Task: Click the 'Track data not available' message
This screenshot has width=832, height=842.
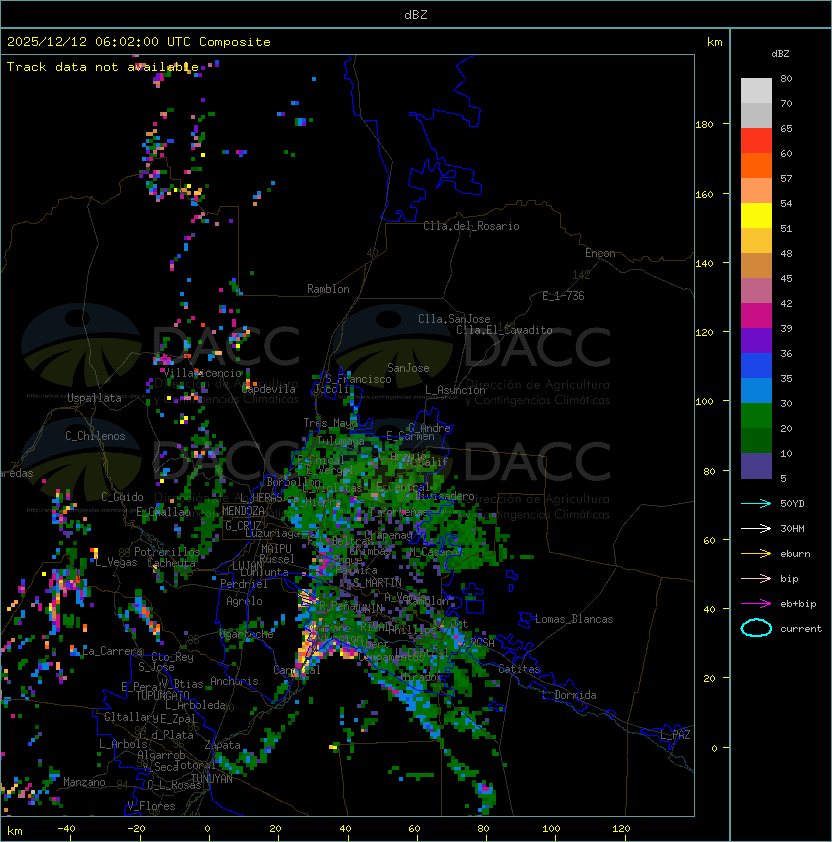Action: point(103,67)
